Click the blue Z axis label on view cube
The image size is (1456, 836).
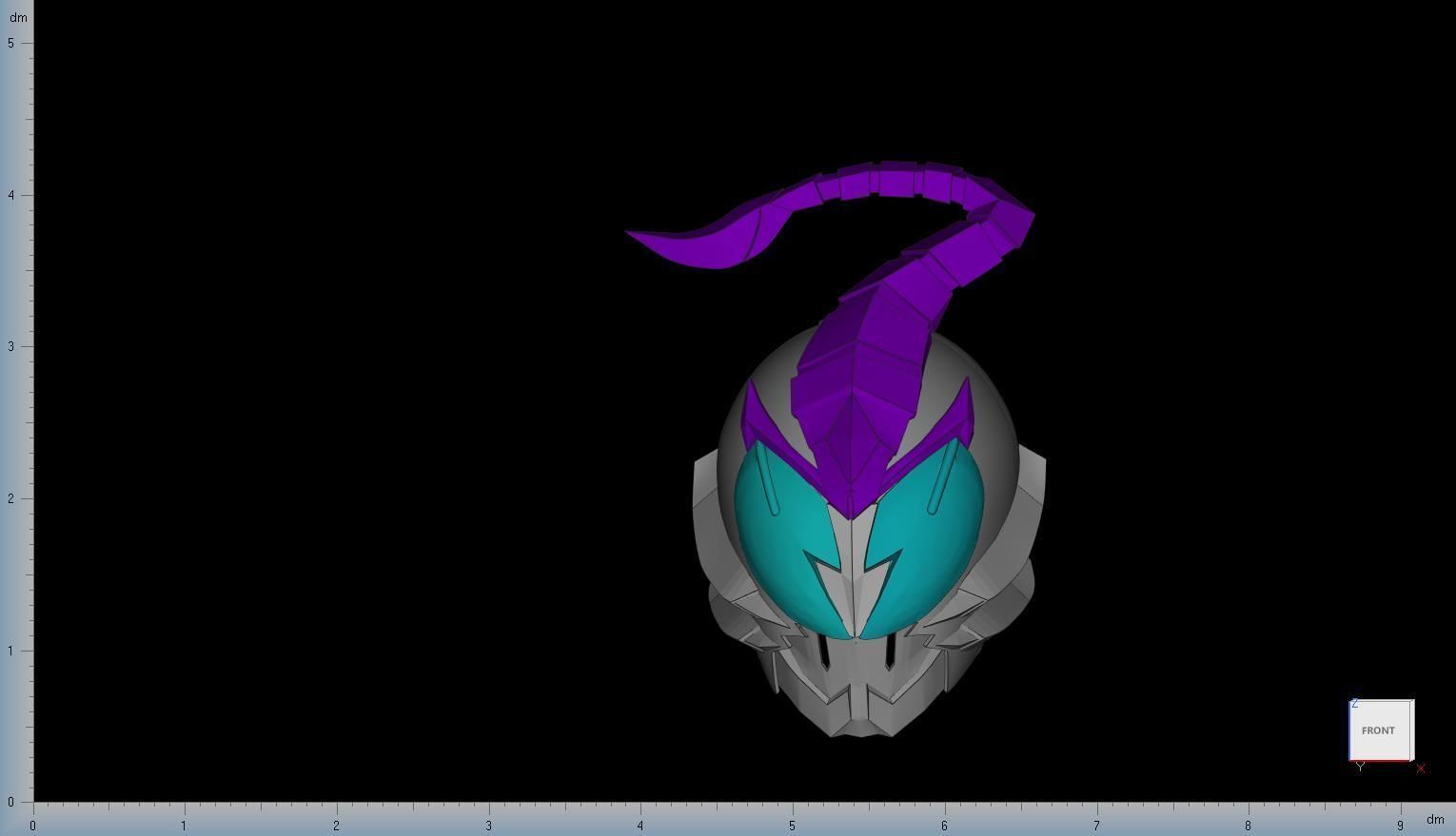click(x=1355, y=704)
